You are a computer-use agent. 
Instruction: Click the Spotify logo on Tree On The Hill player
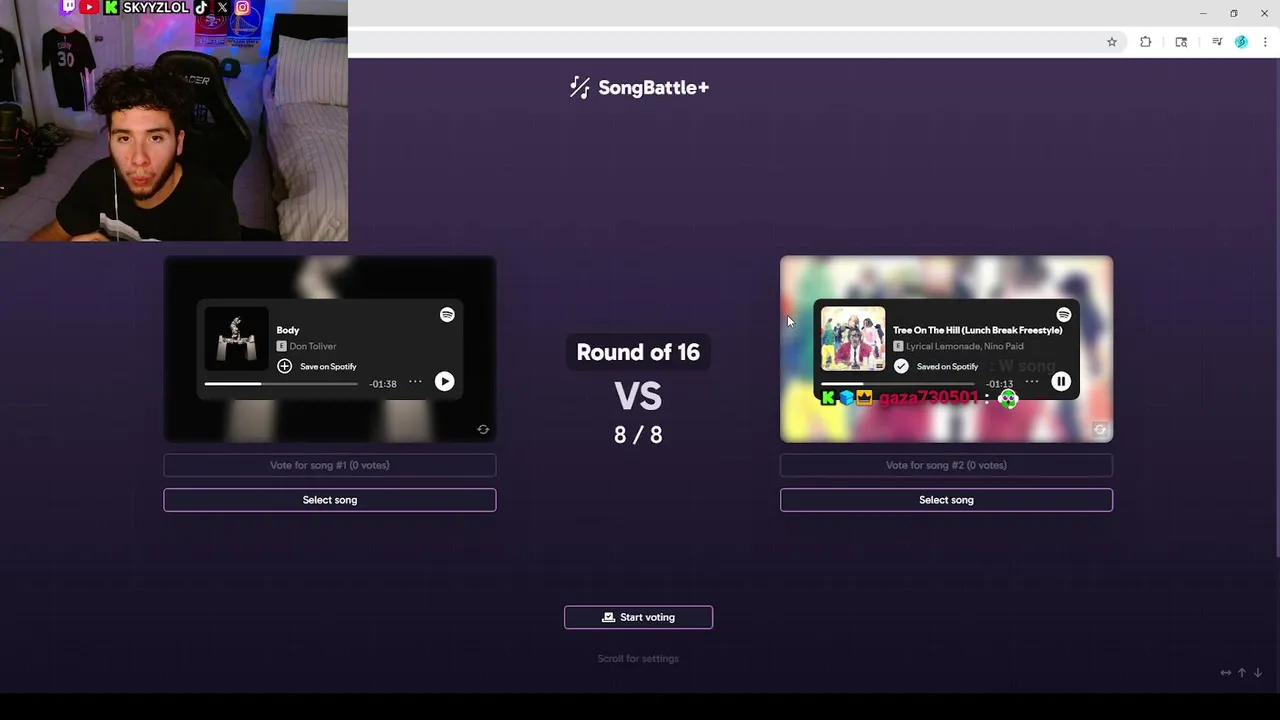point(1064,315)
